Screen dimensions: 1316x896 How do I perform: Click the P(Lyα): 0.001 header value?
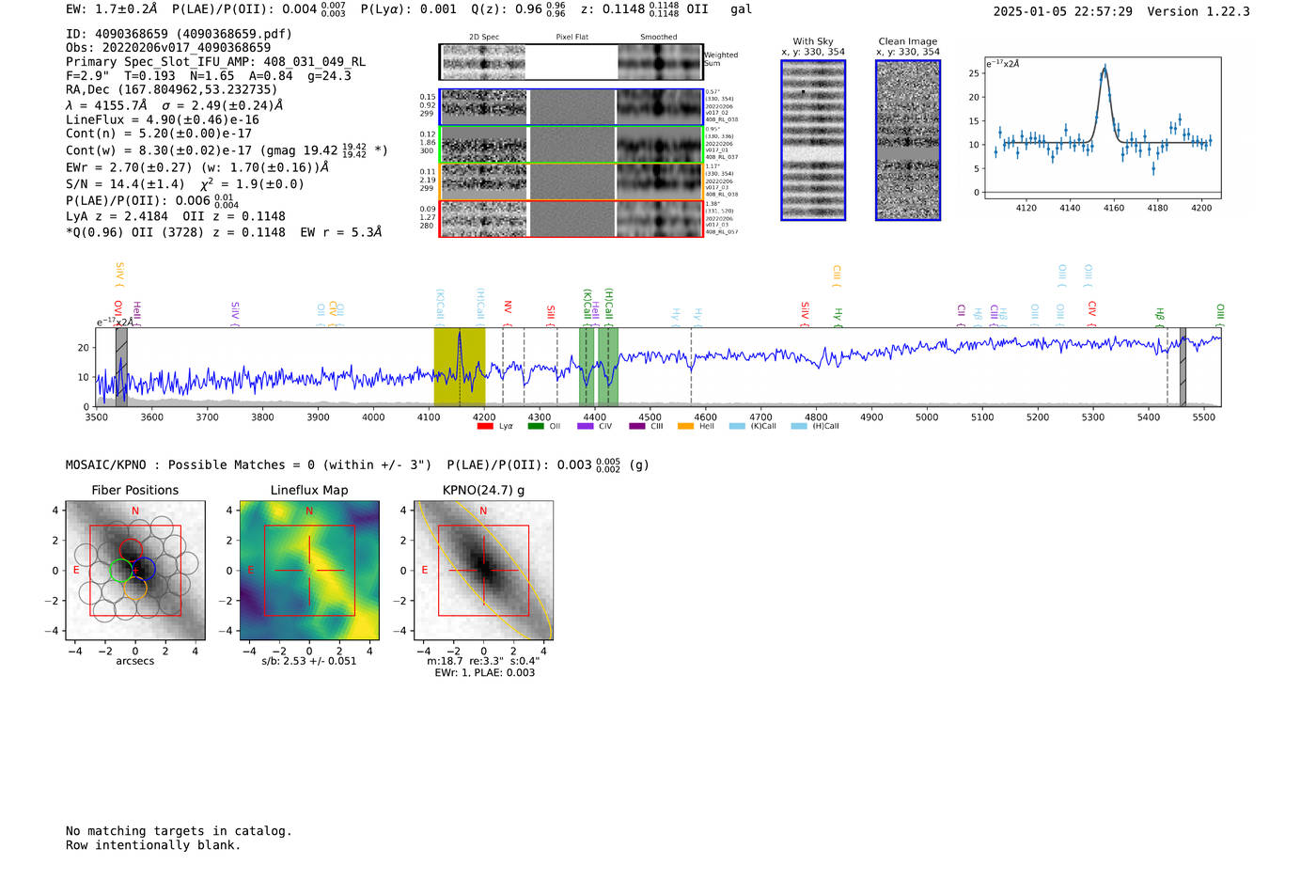coord(409,9)
